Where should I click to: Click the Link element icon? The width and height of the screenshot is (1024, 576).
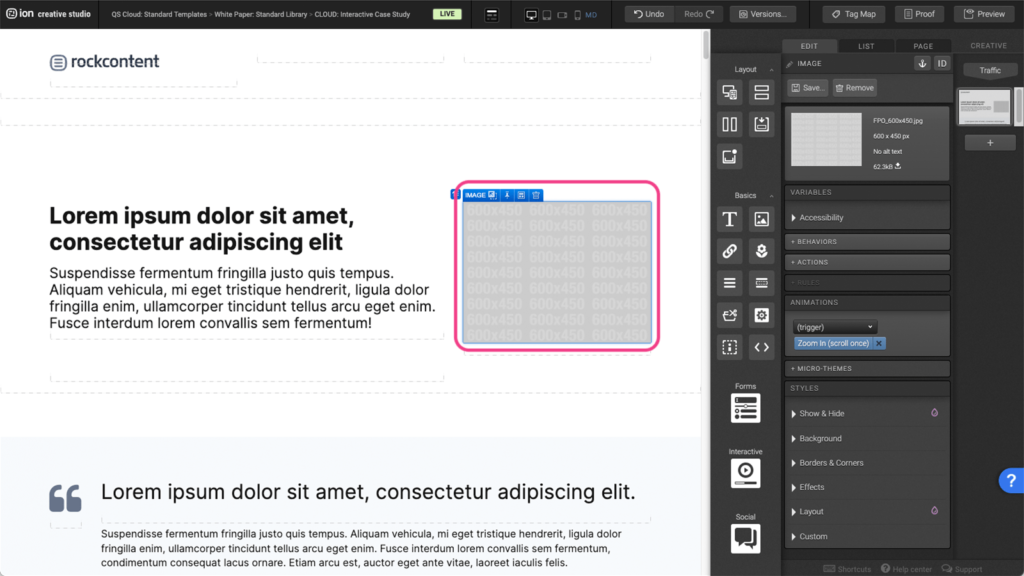coord(730,251)
